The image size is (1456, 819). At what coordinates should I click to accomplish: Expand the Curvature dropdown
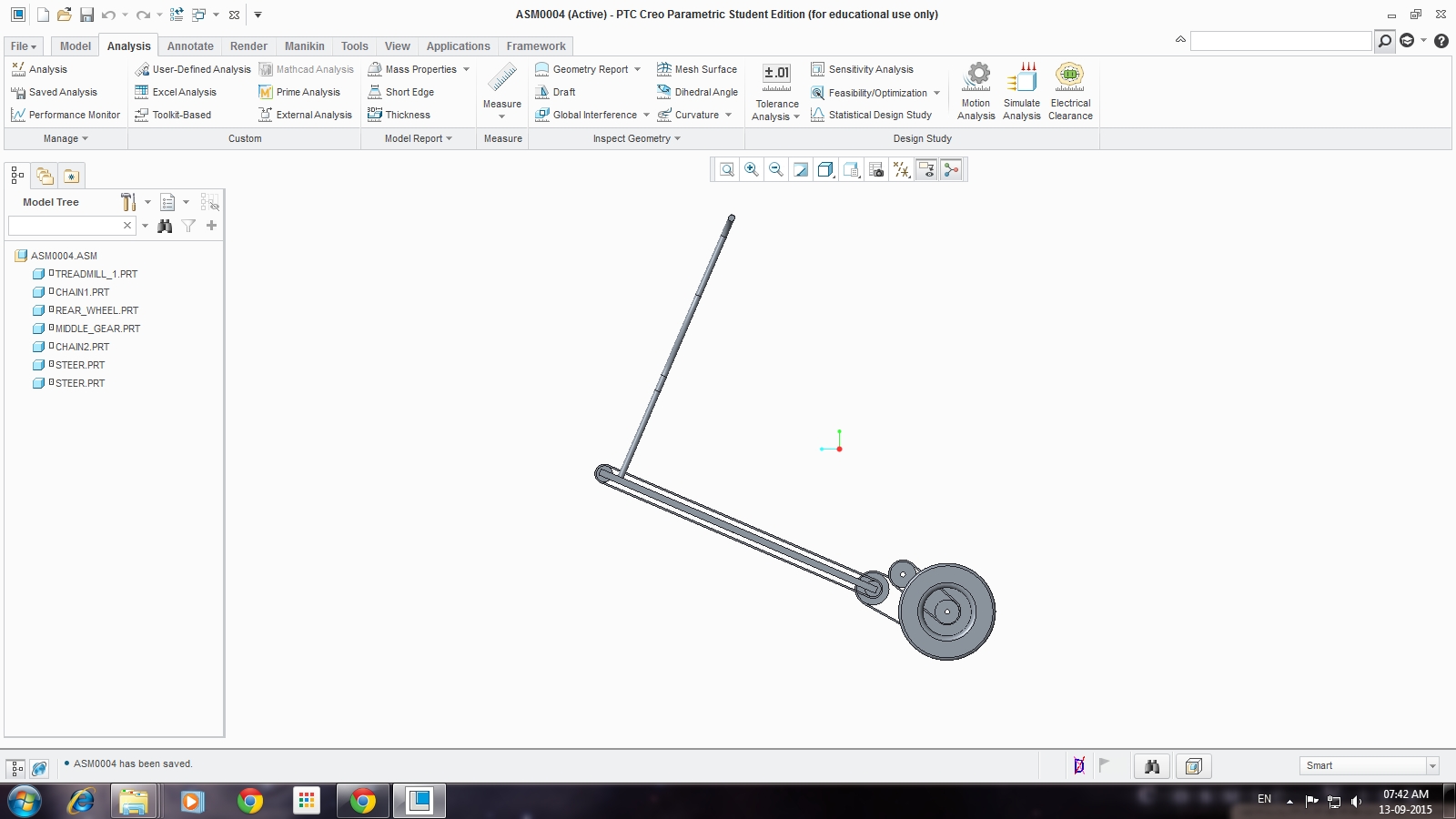tap(728, 115)
